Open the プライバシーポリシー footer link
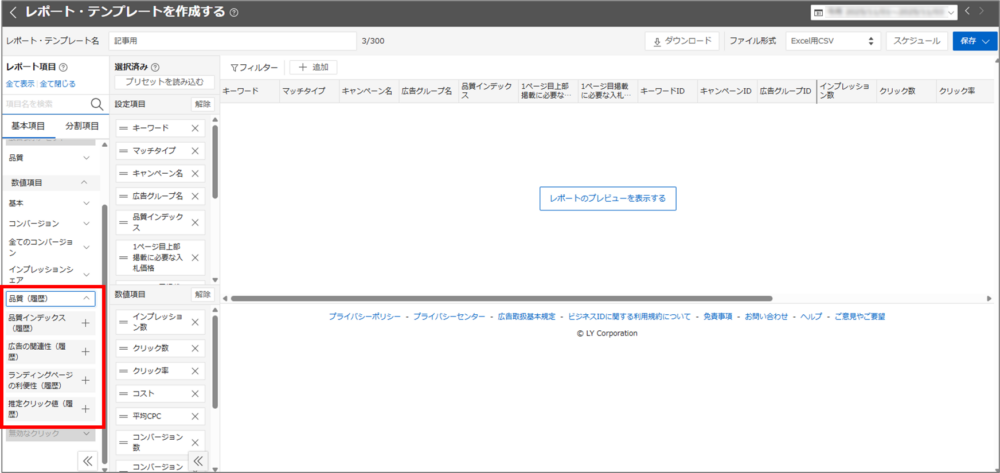 [x=364, y=316]
